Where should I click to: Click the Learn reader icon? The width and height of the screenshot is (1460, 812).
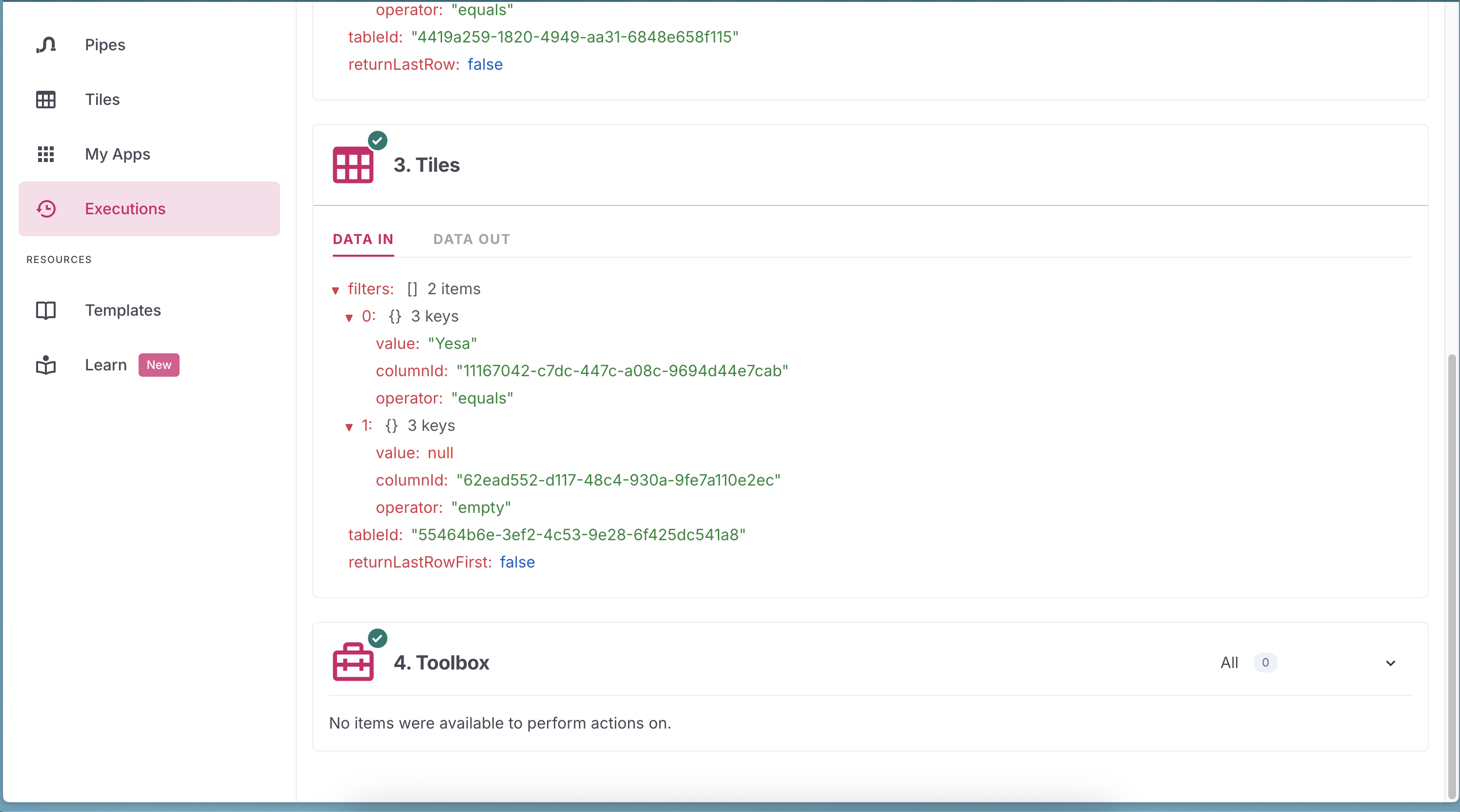[x=46, y=365]
